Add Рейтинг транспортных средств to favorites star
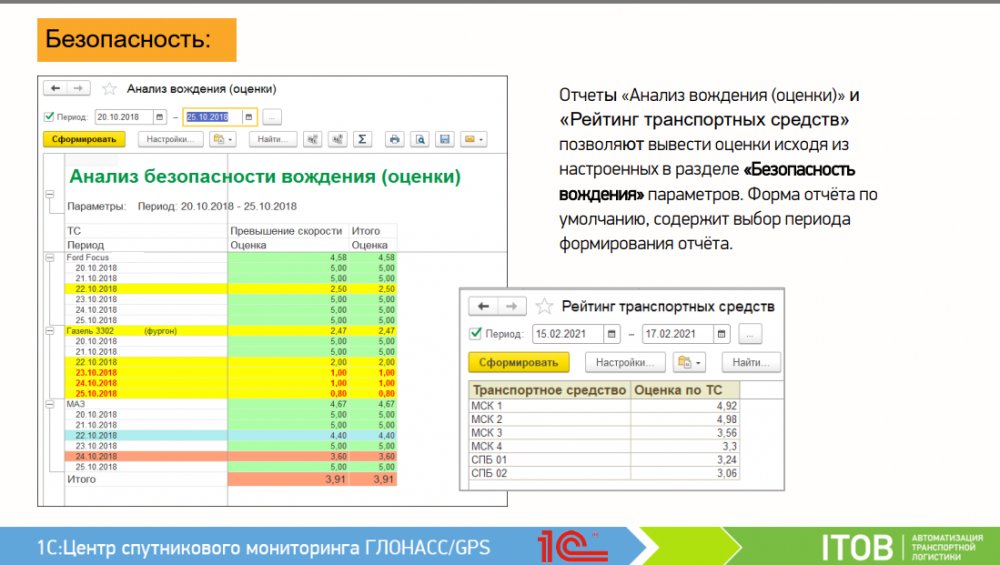 (545, 307)
